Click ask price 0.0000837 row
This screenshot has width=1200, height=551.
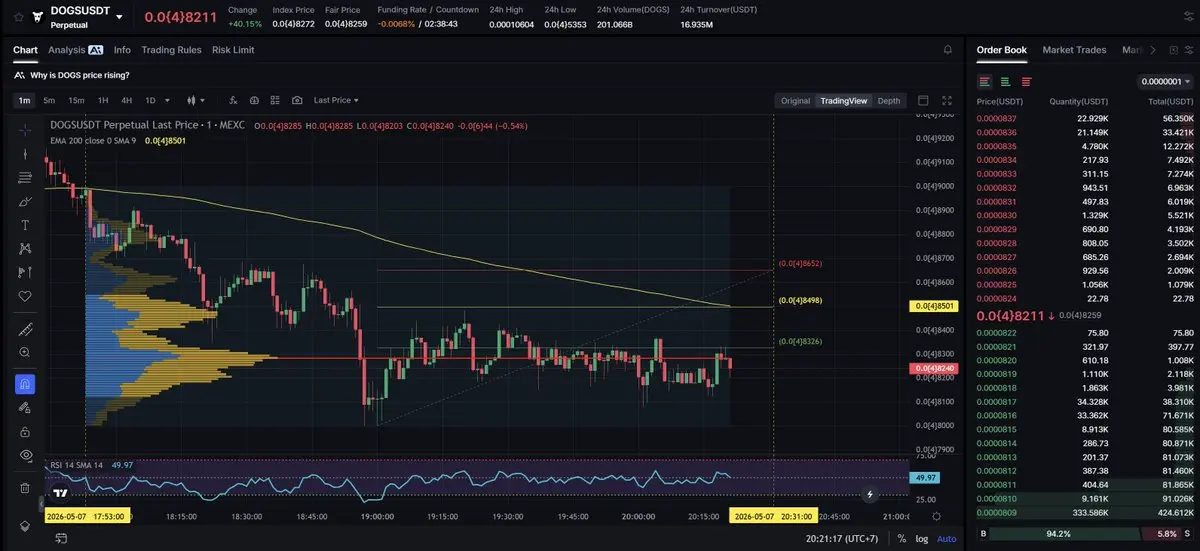[x=1085, y=118]
